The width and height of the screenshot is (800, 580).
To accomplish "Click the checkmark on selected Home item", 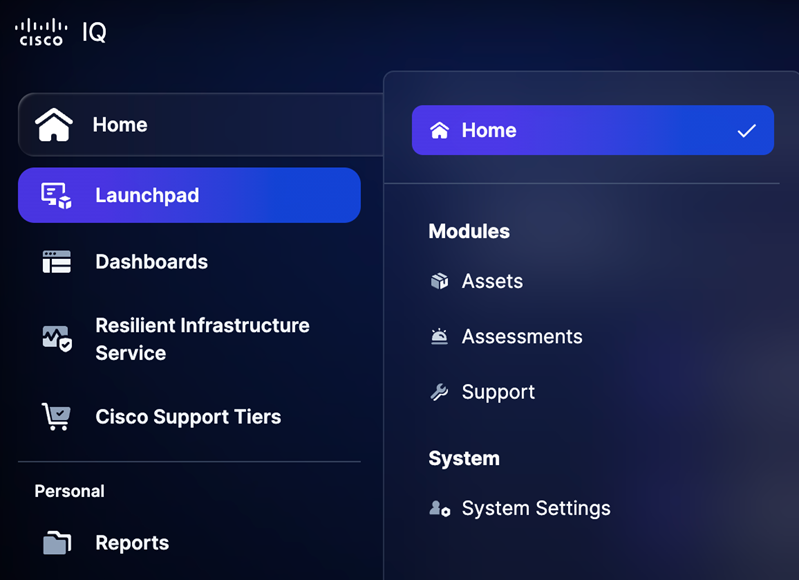I will pos(746,131).
